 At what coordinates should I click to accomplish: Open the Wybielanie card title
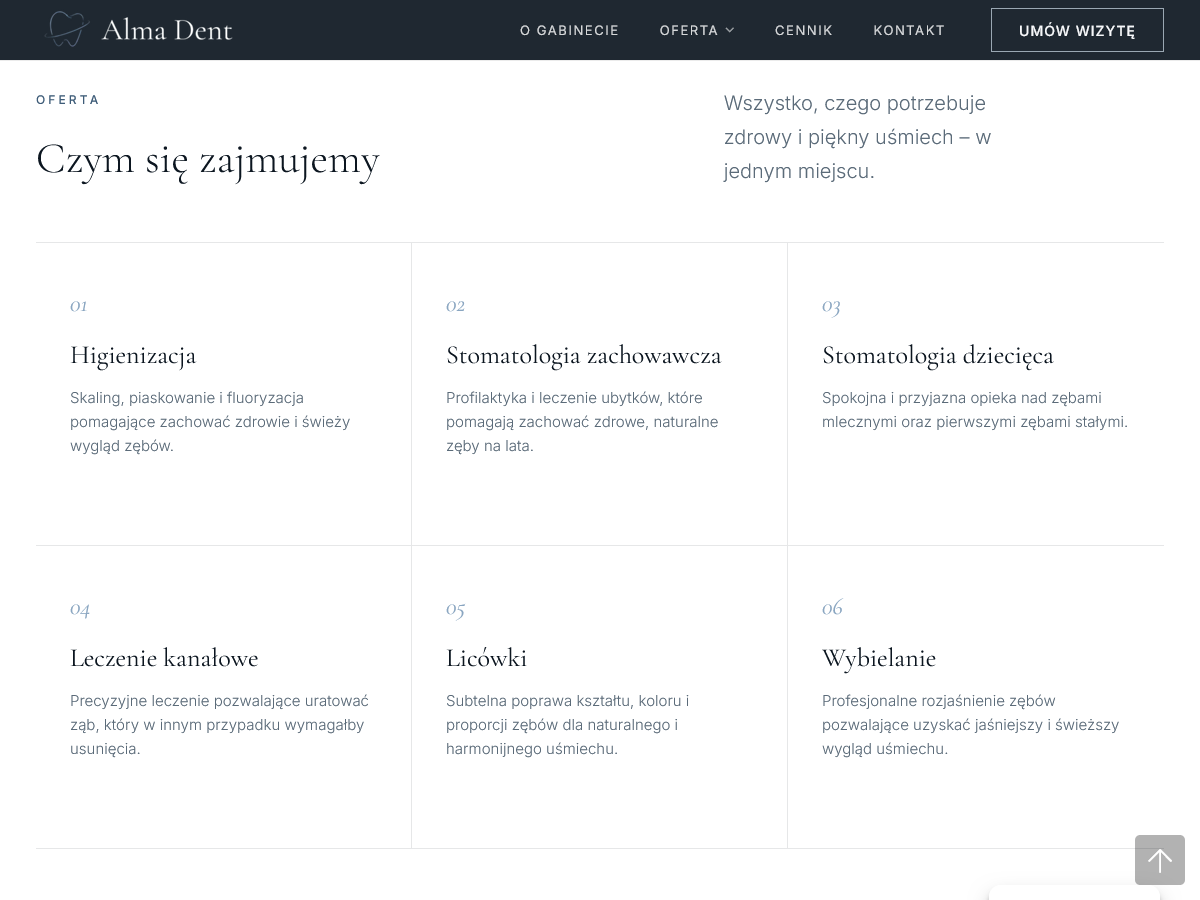coord(879,658)
